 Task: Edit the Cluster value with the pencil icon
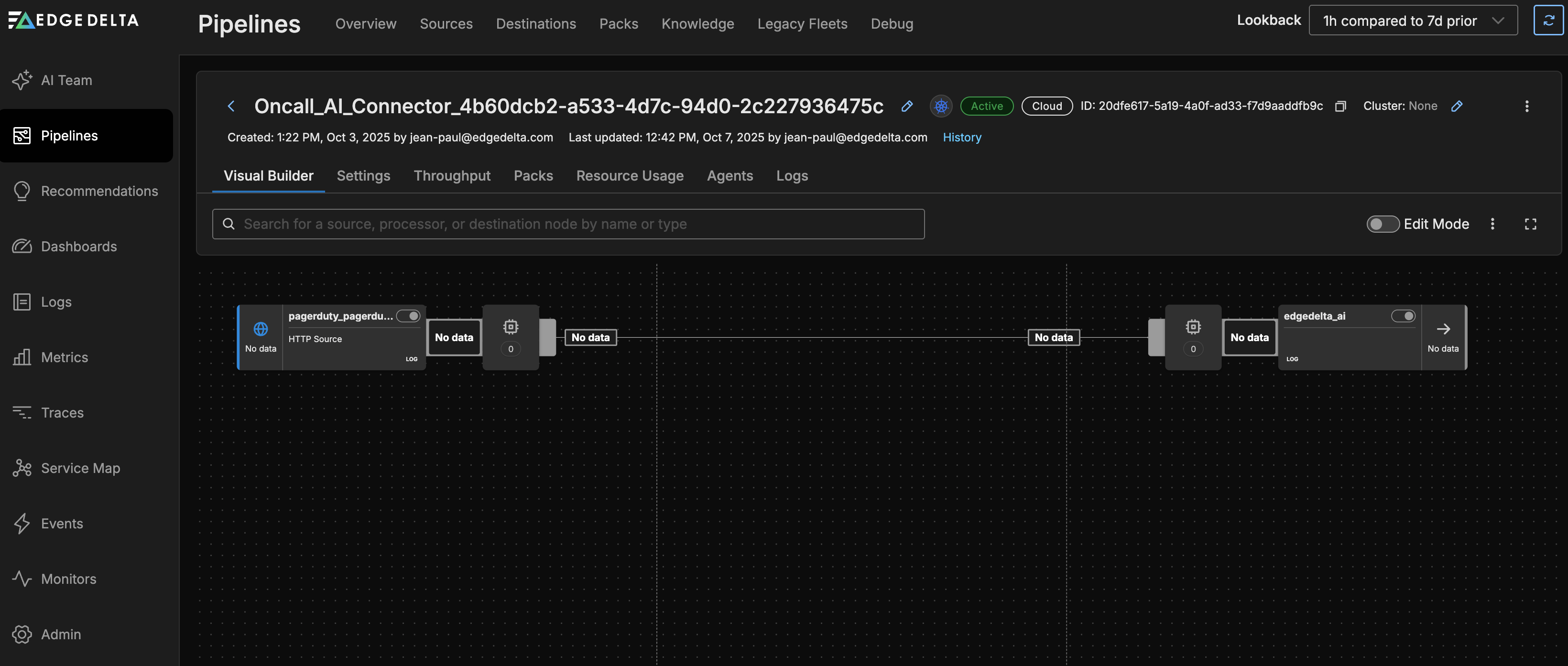[x=1457, y=107]
